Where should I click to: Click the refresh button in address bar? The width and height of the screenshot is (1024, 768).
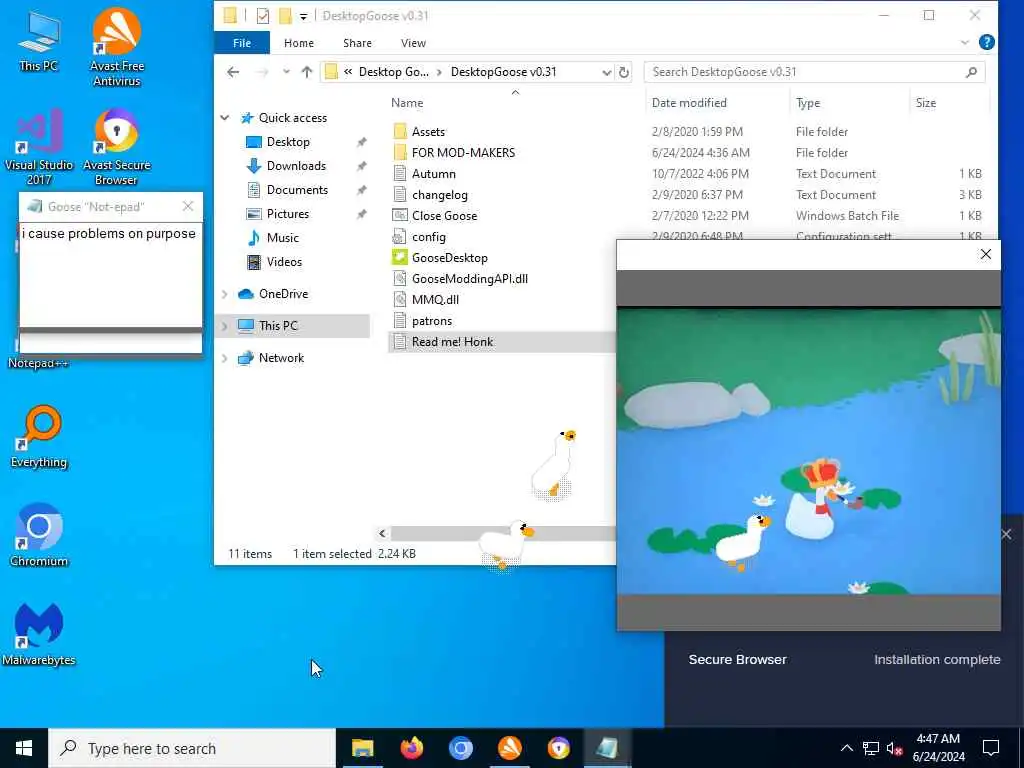tap(624, 72)
